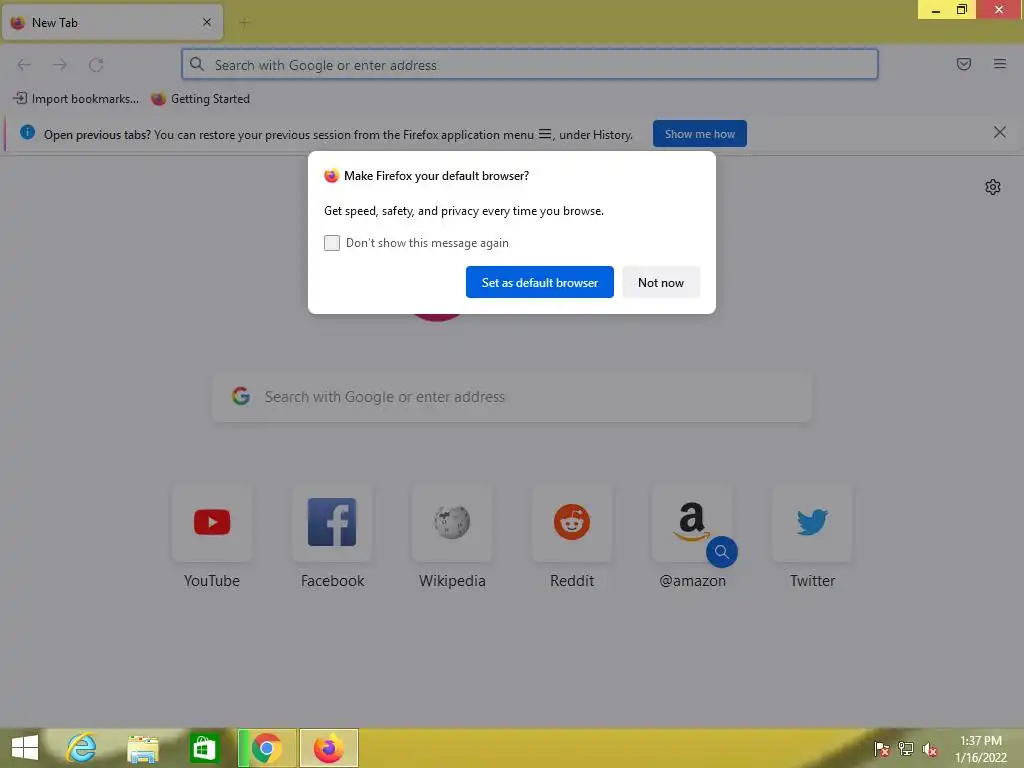Open new tab page settings gear
This screenshot has width=1024, height=768.
pyautogui.click(x=993, y=187)
